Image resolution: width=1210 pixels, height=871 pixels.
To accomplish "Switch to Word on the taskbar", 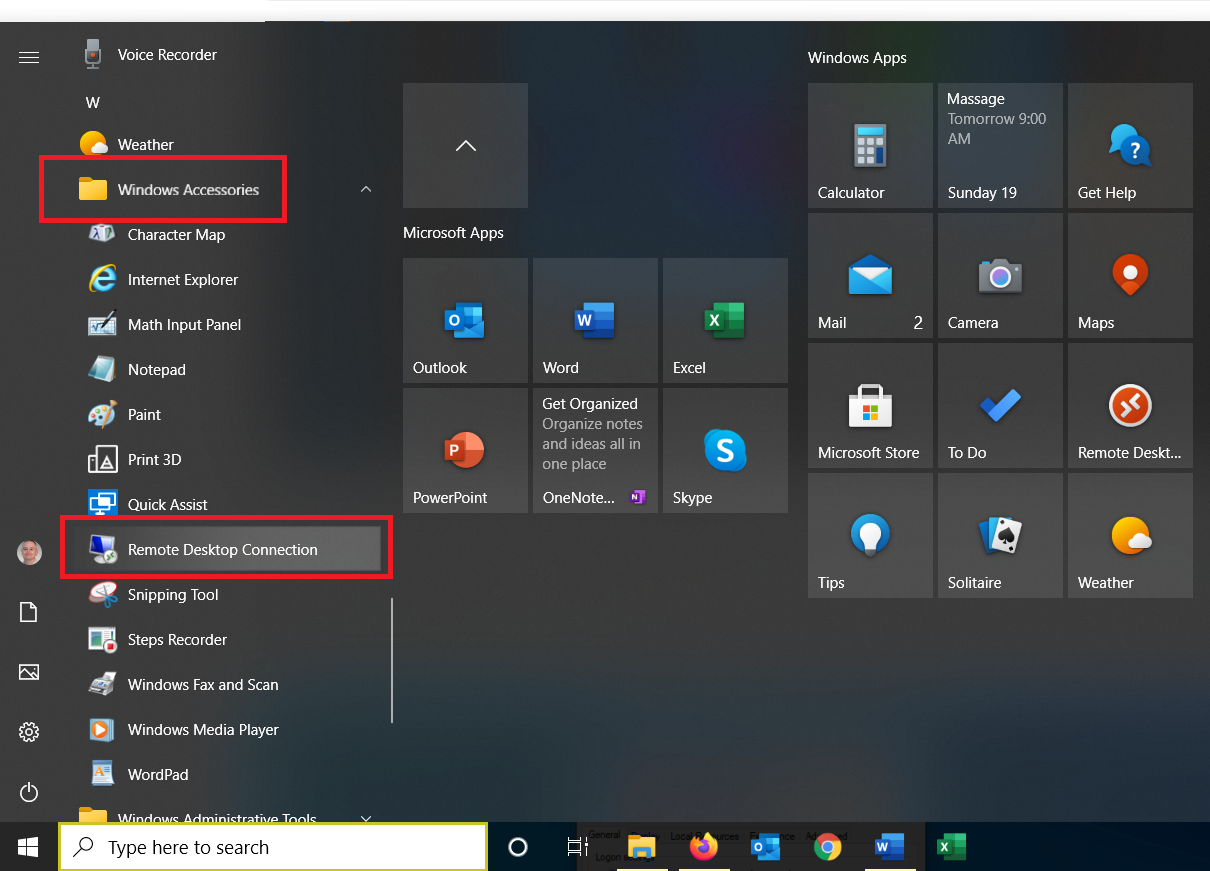I will pos(889,847).
